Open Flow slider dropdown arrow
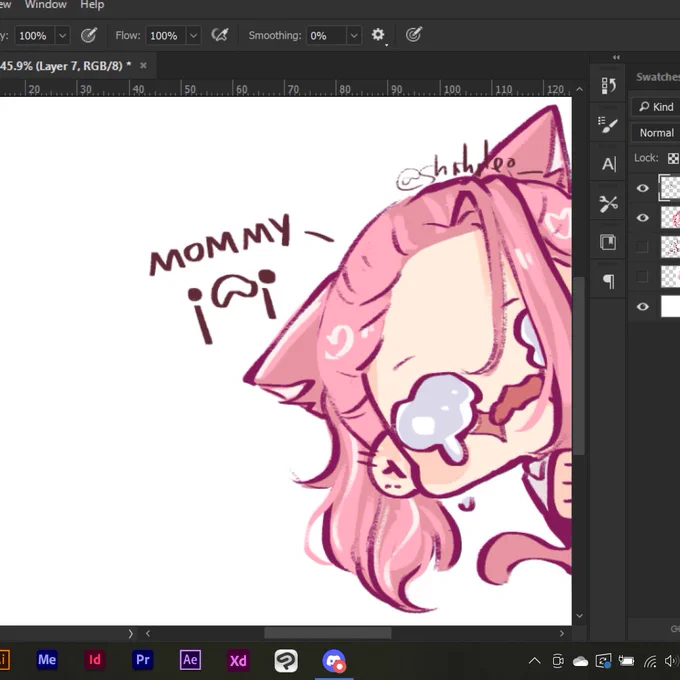This screenshot has height=680, width=680. (193, 36)
